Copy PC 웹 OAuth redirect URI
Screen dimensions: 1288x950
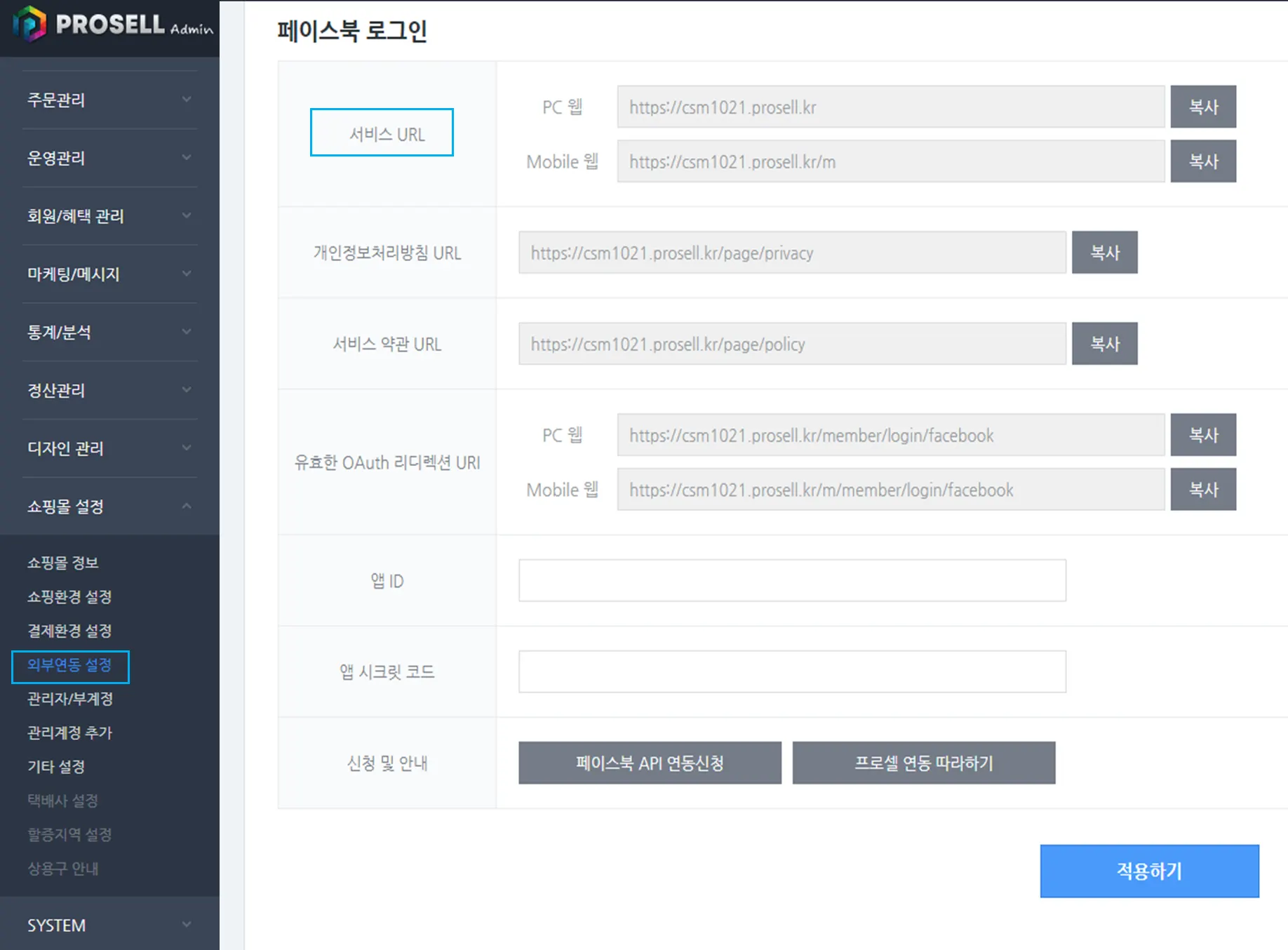coord(1203,435)
